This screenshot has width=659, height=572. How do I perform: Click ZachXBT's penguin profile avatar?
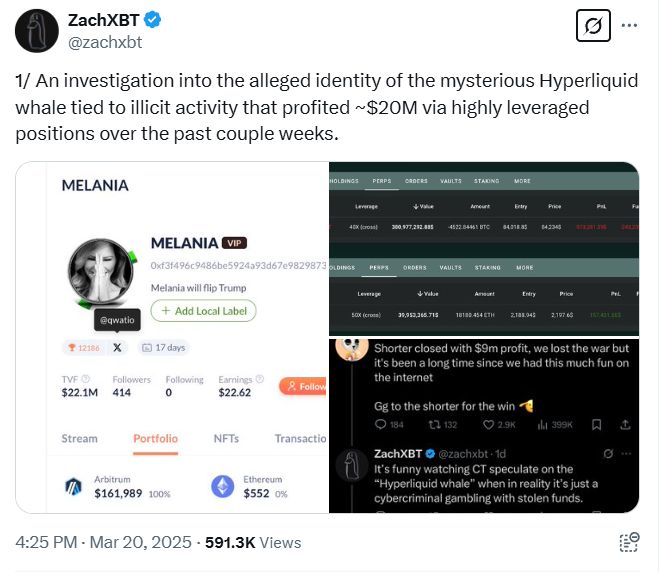tap(37, 31)
